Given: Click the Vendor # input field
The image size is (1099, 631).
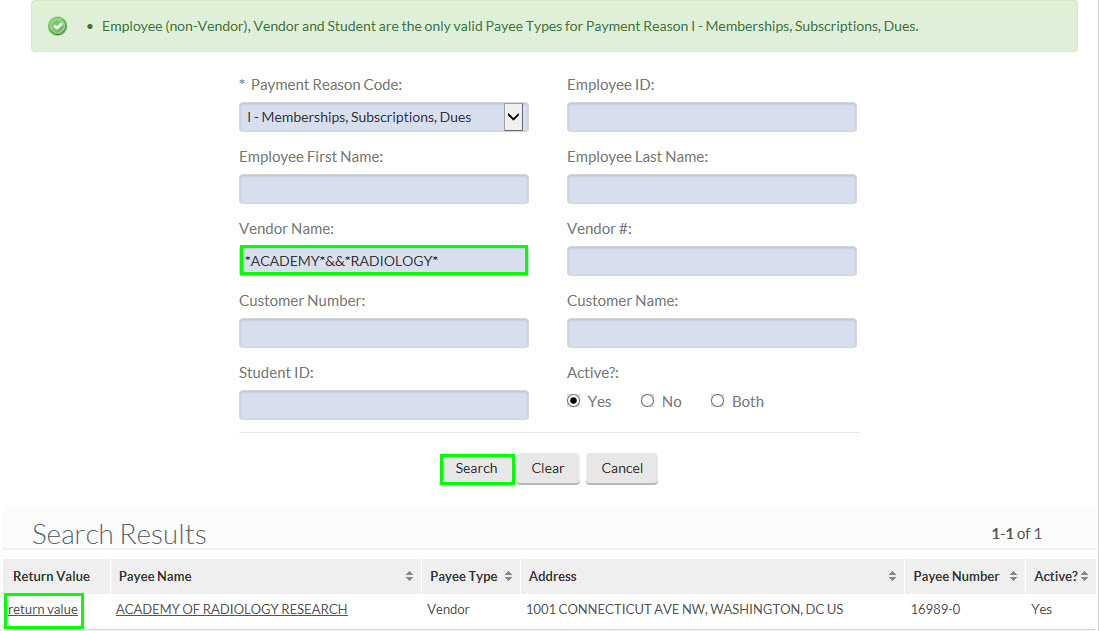Looking at the screenshot, I should coord(711,261).
